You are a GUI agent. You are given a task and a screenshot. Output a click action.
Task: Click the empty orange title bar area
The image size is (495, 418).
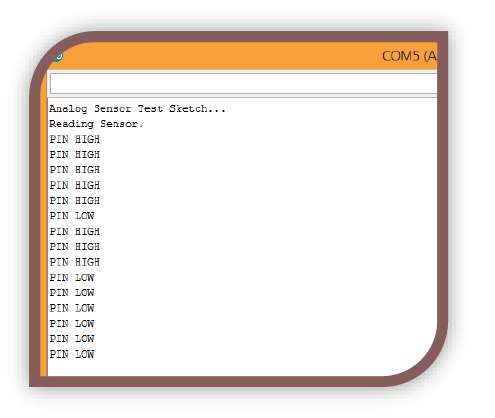click(x=220, y=56)
